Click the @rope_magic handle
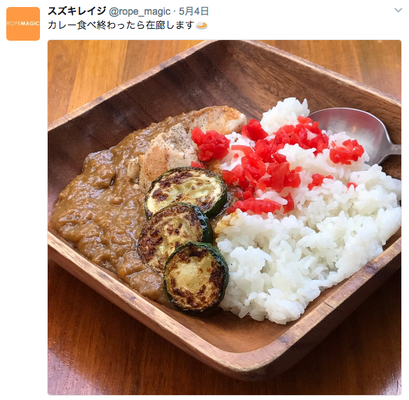Screen dimensions: 409x400 pos(140,12)
